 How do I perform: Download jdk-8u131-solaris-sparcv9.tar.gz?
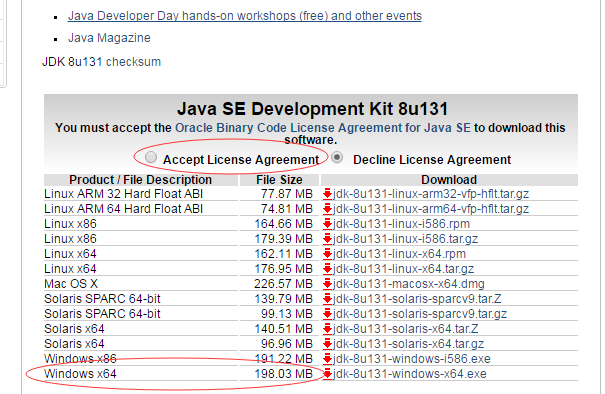[x=420, y=314]
